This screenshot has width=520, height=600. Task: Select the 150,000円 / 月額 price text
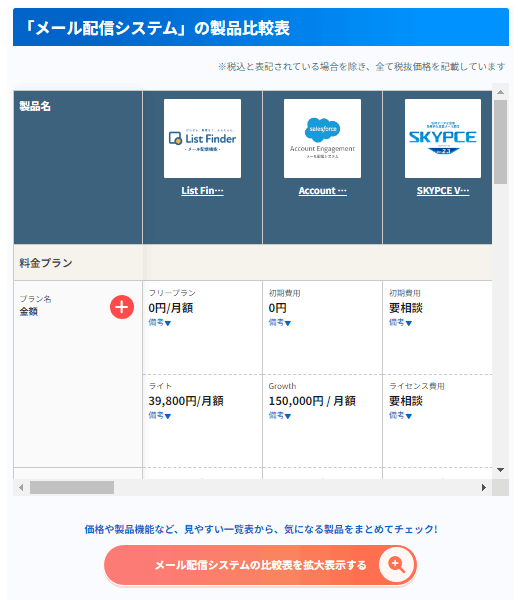tap(312, 401)
